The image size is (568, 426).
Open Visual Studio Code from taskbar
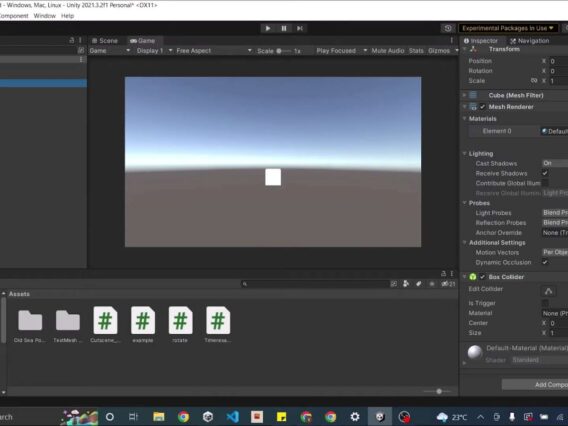pyautogui.click(x=233, y=417)
